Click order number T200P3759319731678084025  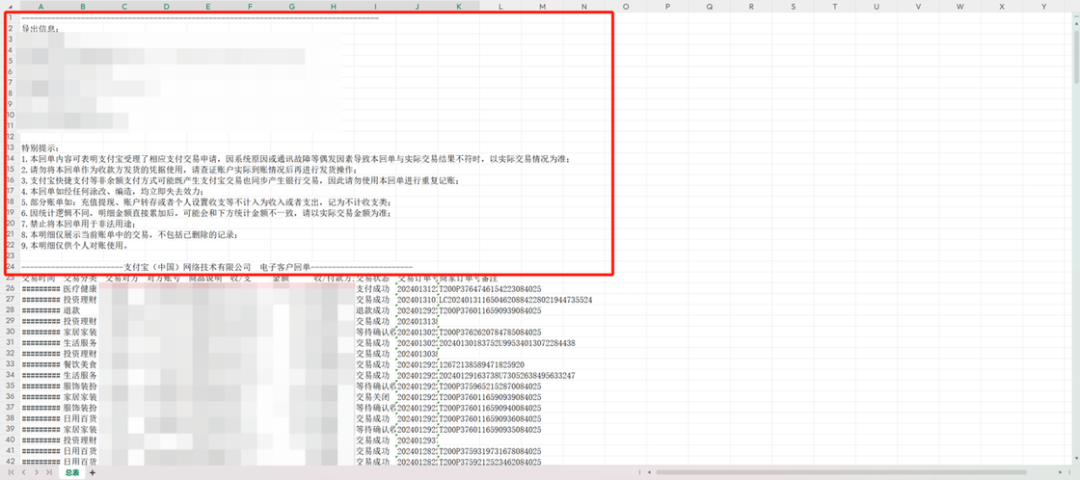[490, 451]
